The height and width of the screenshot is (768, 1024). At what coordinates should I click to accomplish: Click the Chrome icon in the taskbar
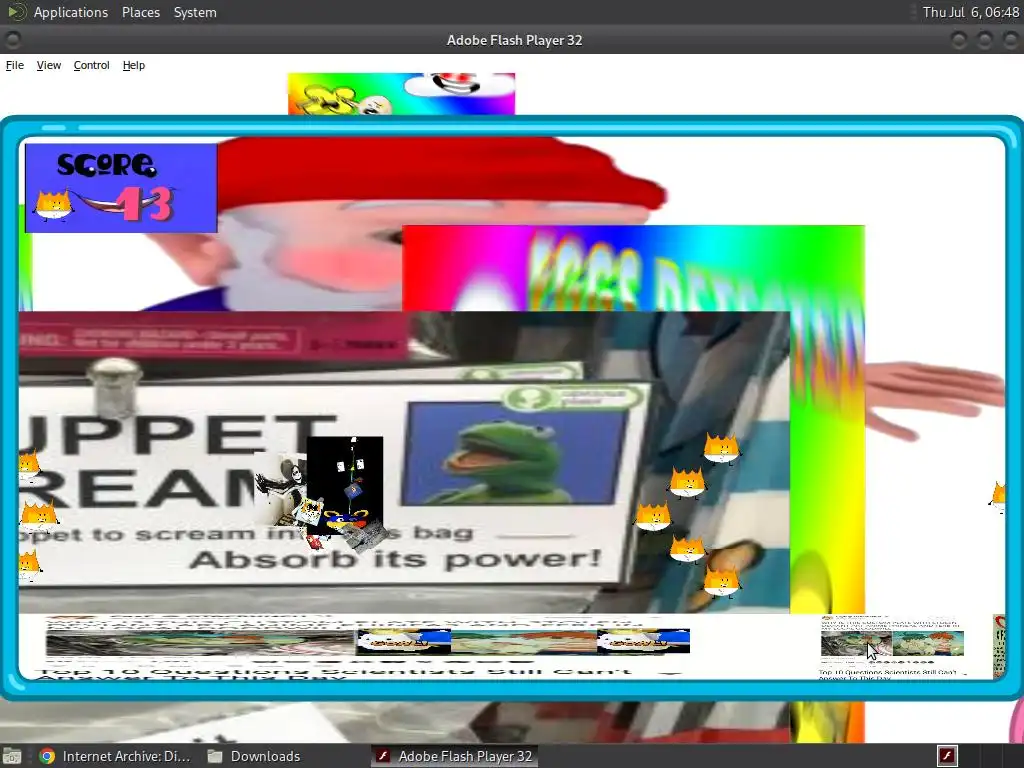coord(47,756)
